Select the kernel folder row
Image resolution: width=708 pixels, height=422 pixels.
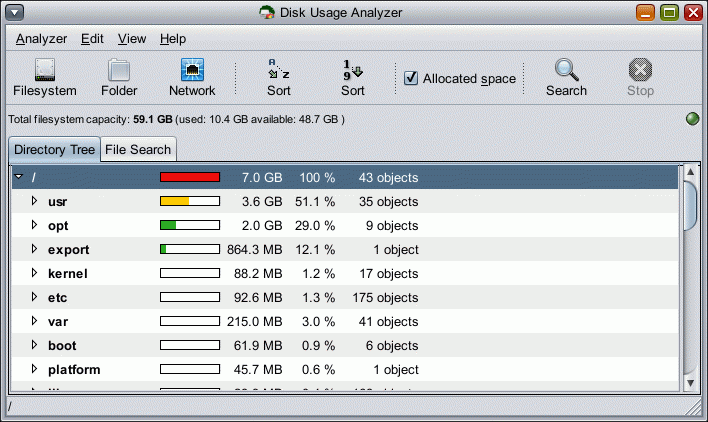[x=68, y=273]
